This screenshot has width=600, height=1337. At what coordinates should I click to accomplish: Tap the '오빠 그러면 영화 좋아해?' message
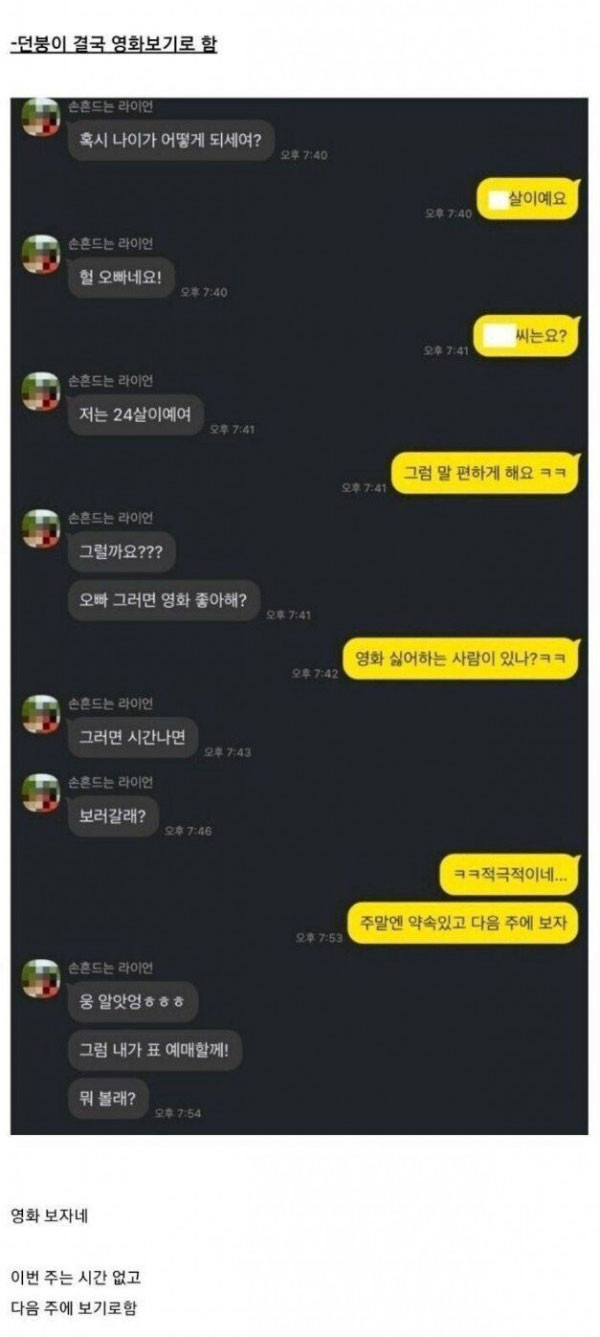click(163, 600)
